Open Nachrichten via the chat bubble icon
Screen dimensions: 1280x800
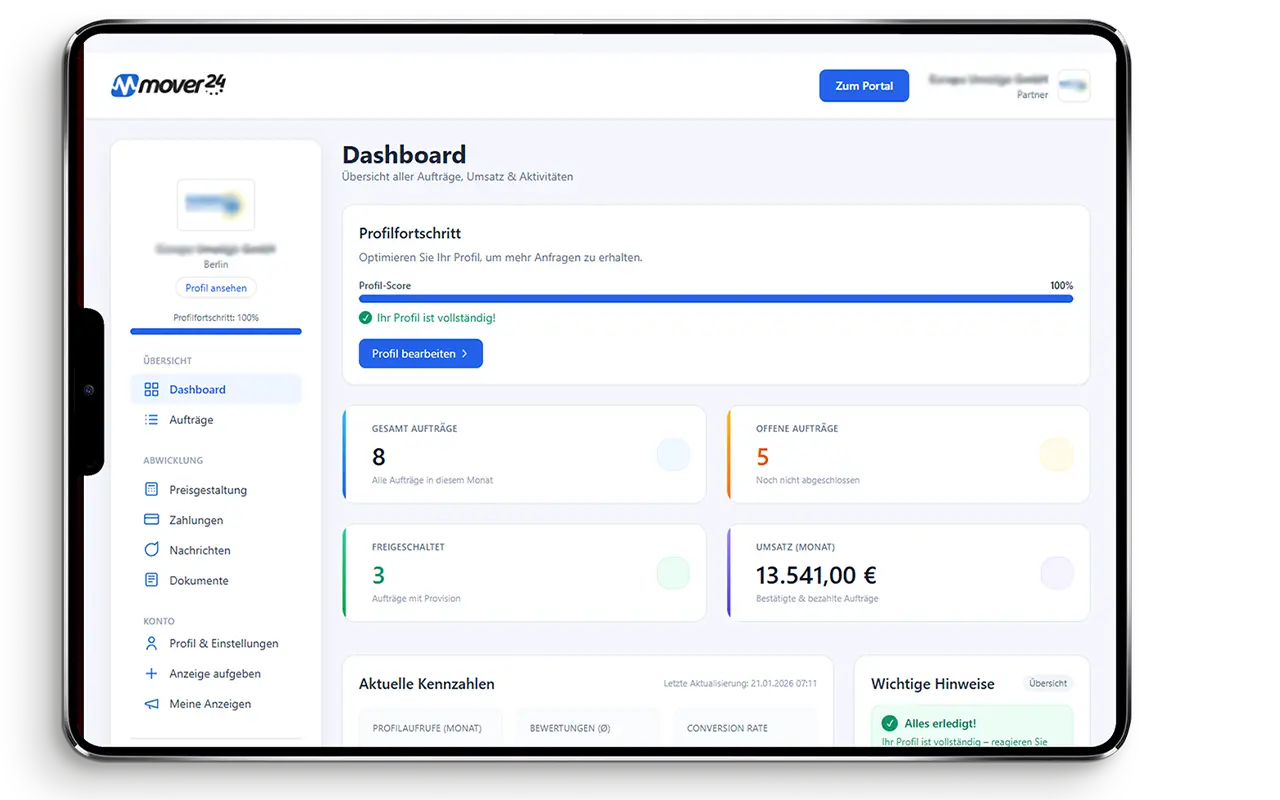pyautogui.click(x=151, y=549)
